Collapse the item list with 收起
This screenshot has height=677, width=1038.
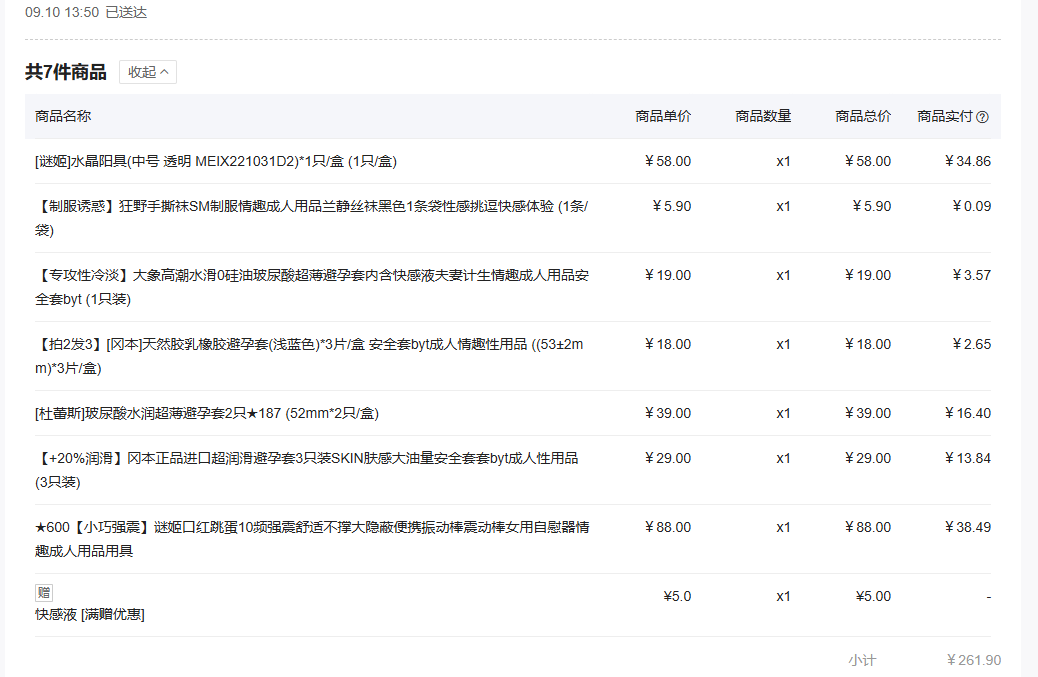[x=148, y=72]
